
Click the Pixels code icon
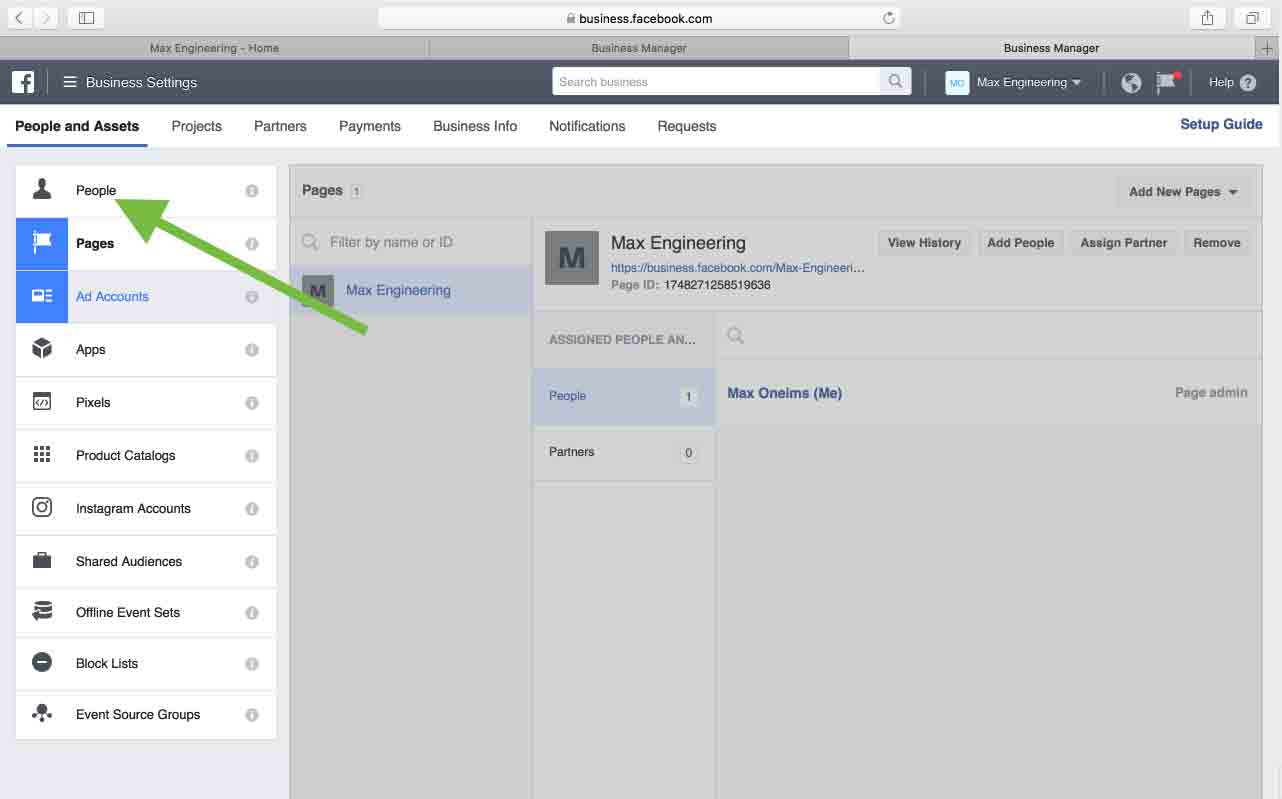(x=42, y=402)
